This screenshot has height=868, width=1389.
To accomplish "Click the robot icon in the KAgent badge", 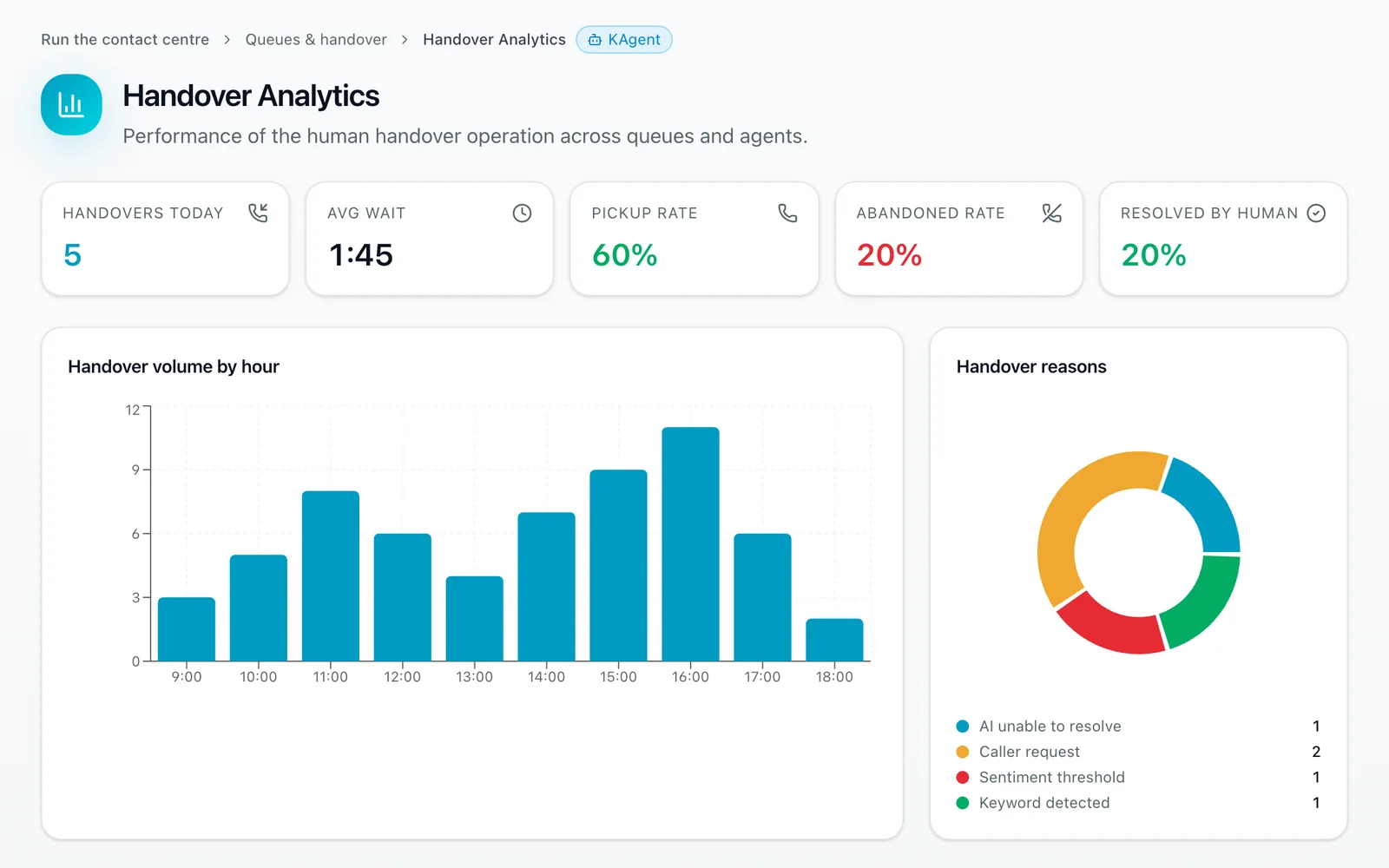I will point(595,40).
